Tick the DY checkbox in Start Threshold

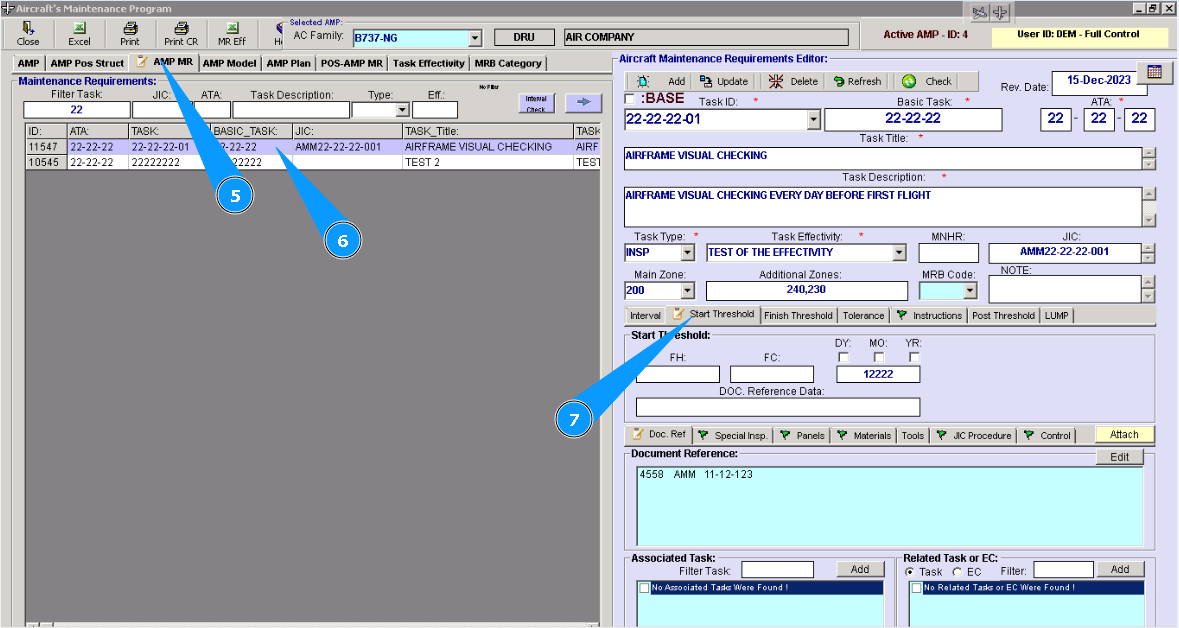point(843,357)
